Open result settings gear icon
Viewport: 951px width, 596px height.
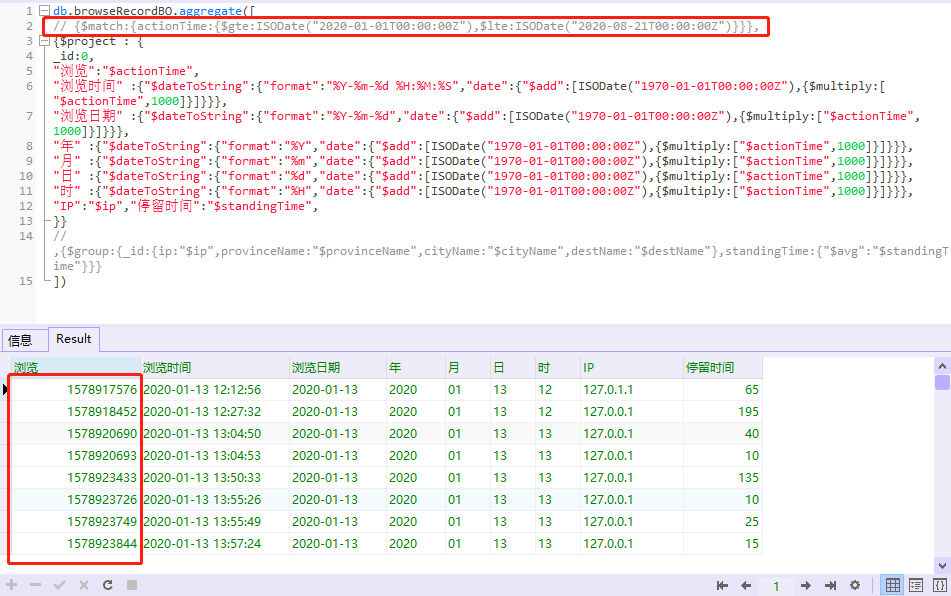pos(855,585)
